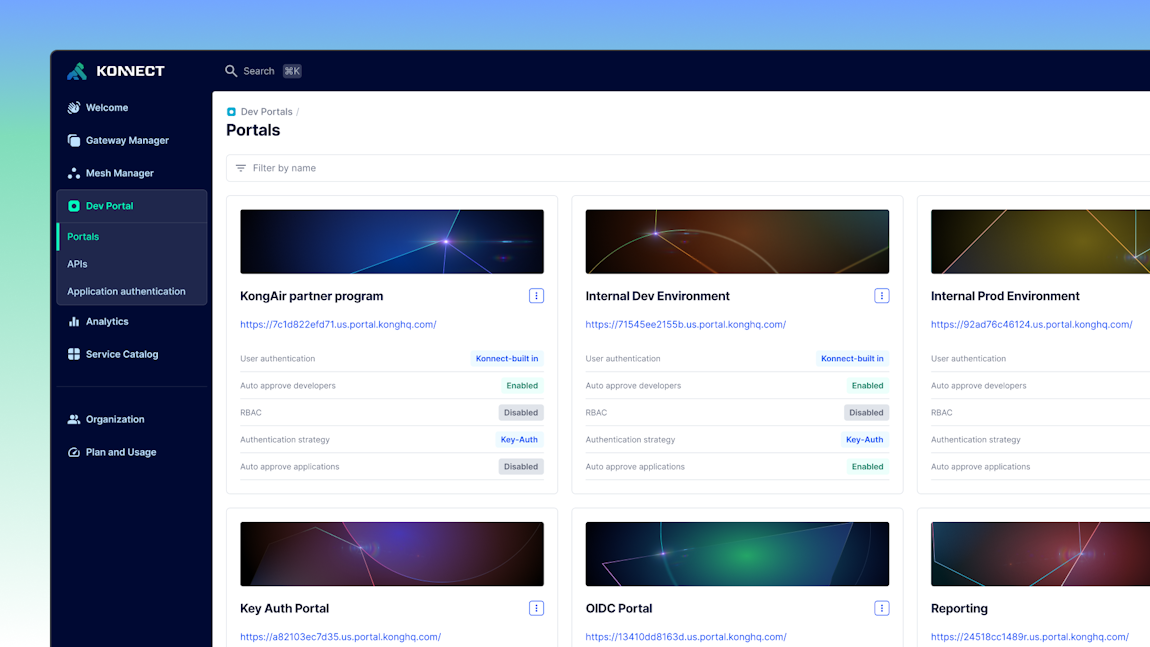The image size is (1150, 647).
Task: Open the KongAir partner program kebab menu
Action: 537,295
